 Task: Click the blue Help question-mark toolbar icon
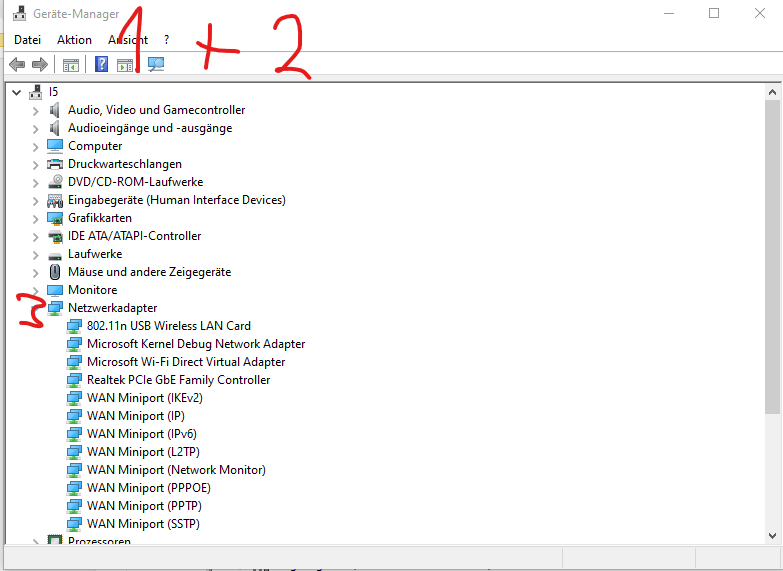[x=101, y=64]
